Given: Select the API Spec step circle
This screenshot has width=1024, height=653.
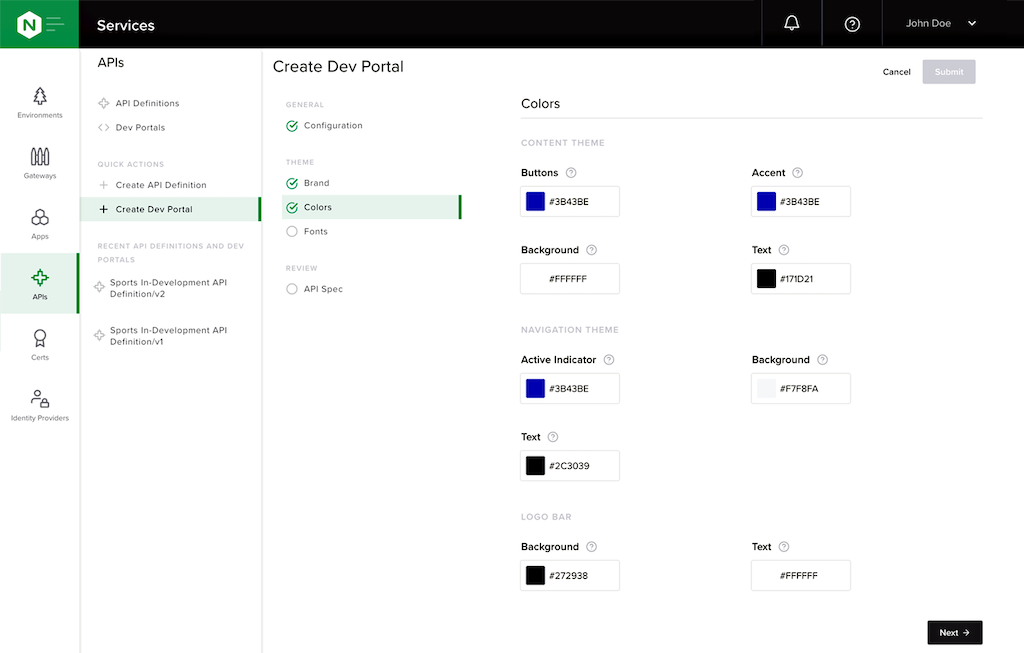Looking at the screenshot, I should click(292, 289).
